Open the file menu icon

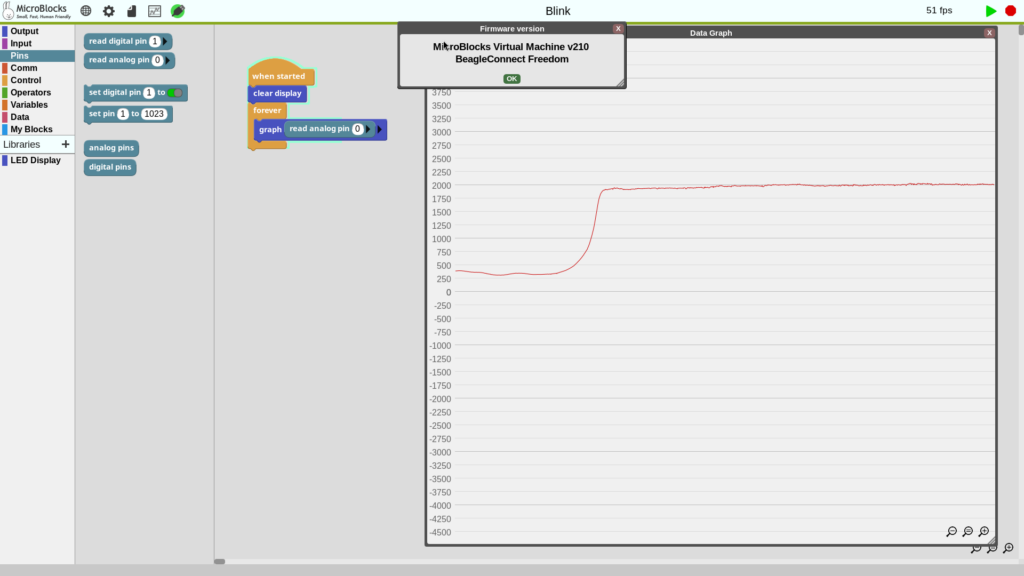(131, 11)
